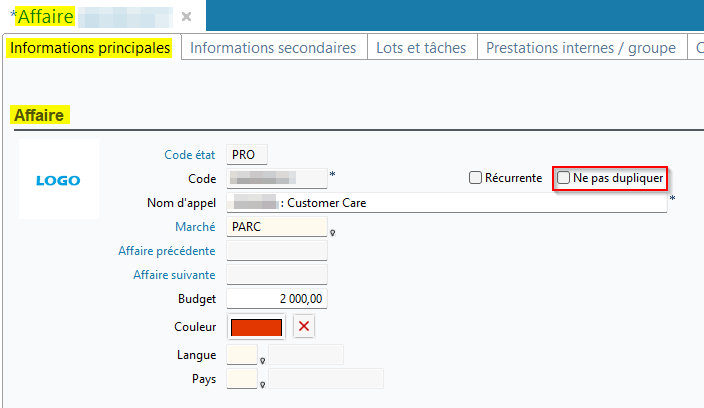Open the lookup icon beside the Langue field
This screenshot has width=704, height=408.
262,361
